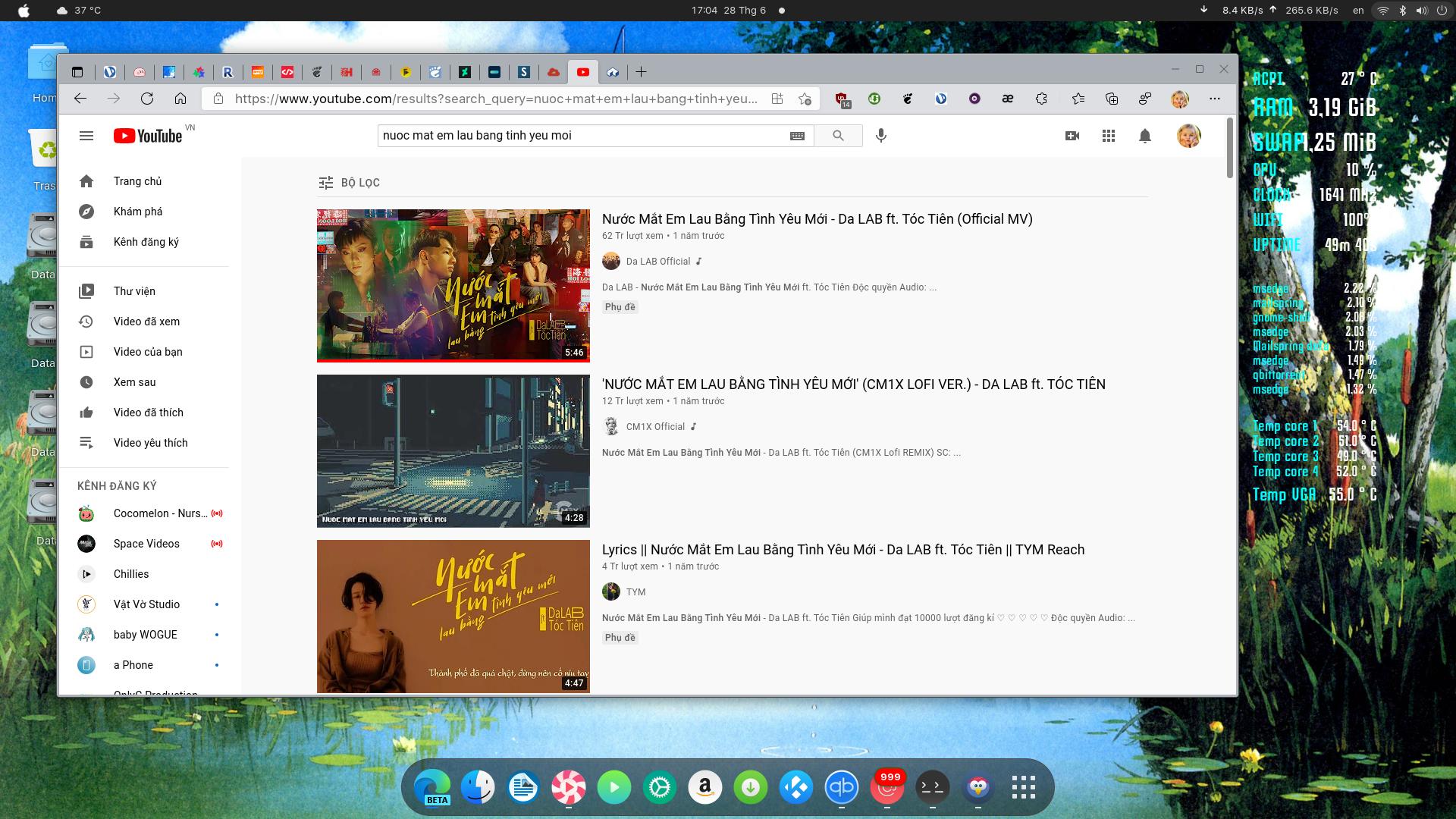Open Terminal from the dock
The height and width of the screenshot is (819, 1456).
click(x=933, y=788)
